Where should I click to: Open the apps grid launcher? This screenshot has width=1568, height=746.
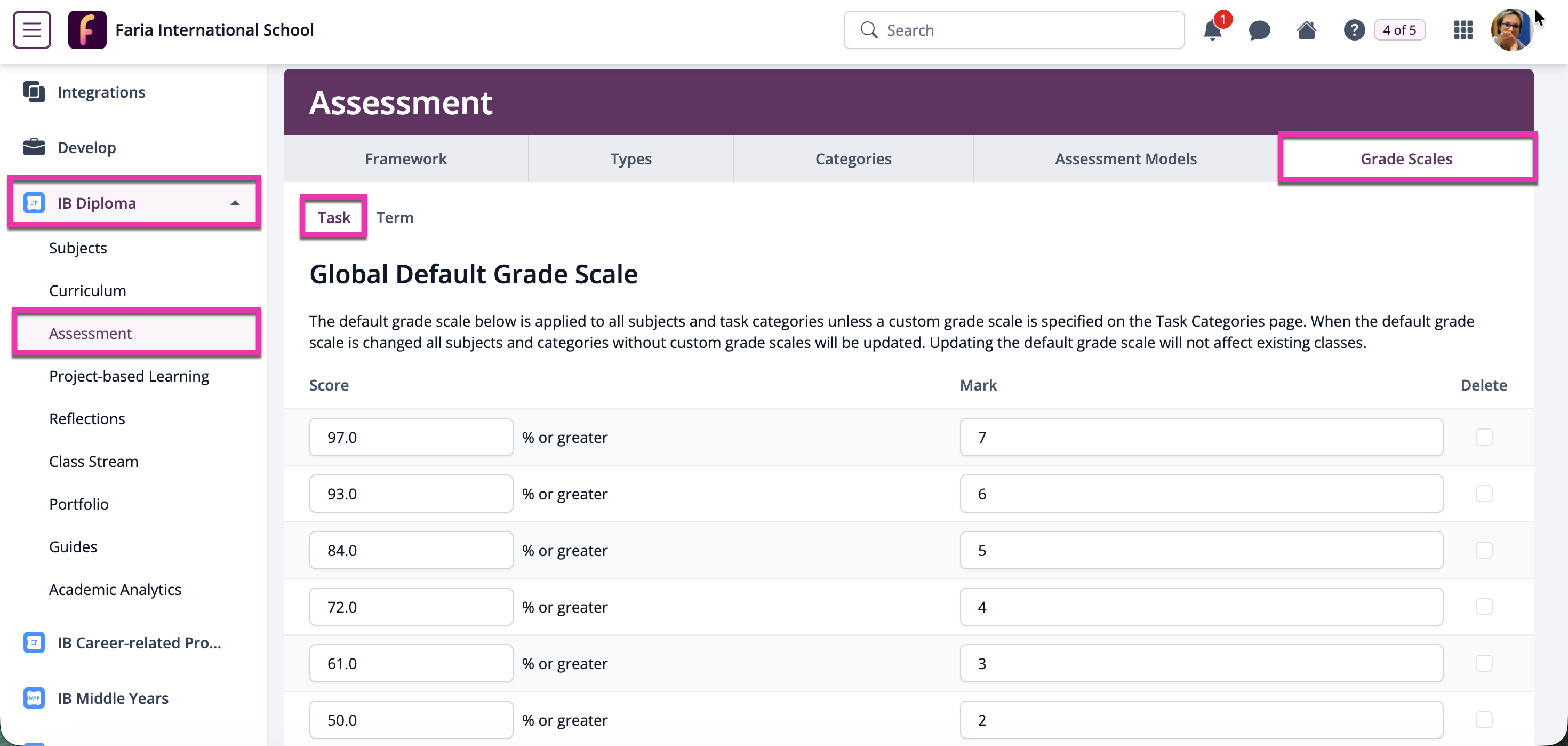coord(1463,30)
